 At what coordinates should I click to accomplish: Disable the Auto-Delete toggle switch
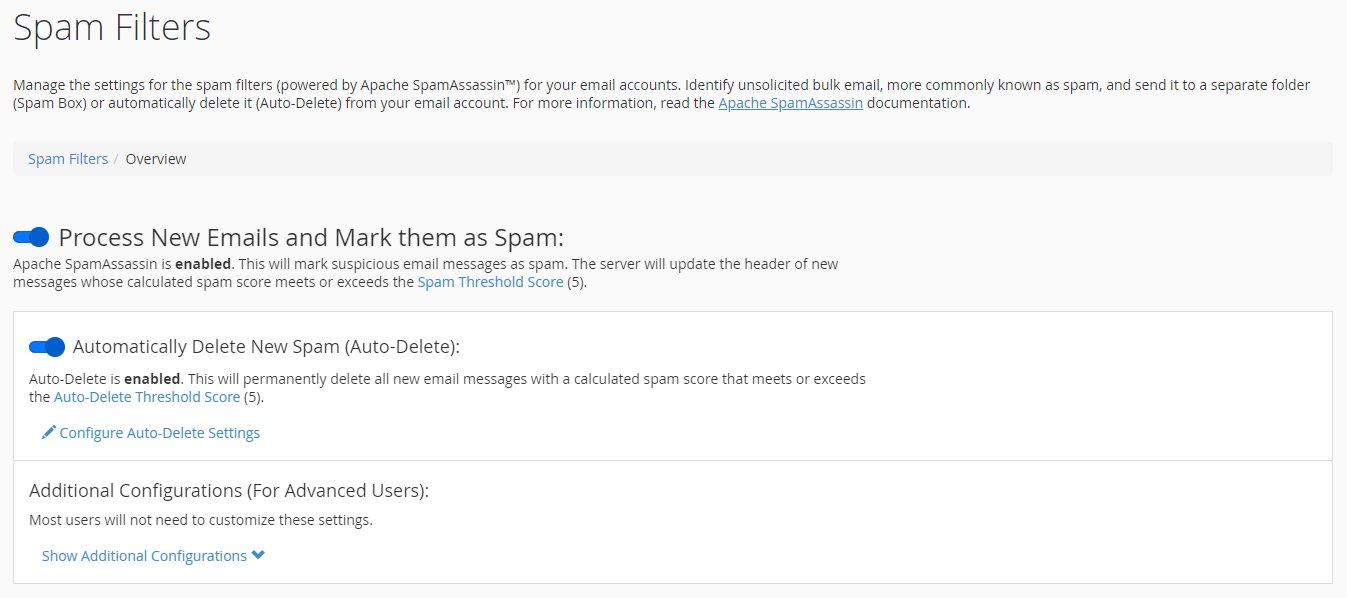coord(47,347)
